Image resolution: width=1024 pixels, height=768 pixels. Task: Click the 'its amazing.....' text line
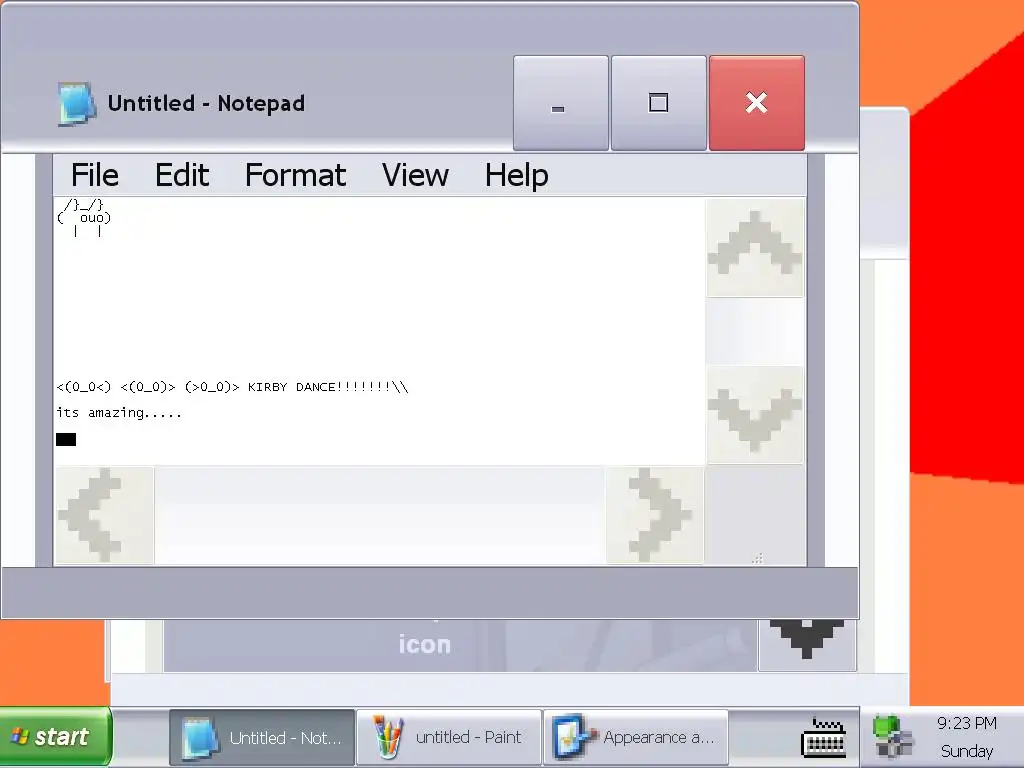click(x=119, y=413)
